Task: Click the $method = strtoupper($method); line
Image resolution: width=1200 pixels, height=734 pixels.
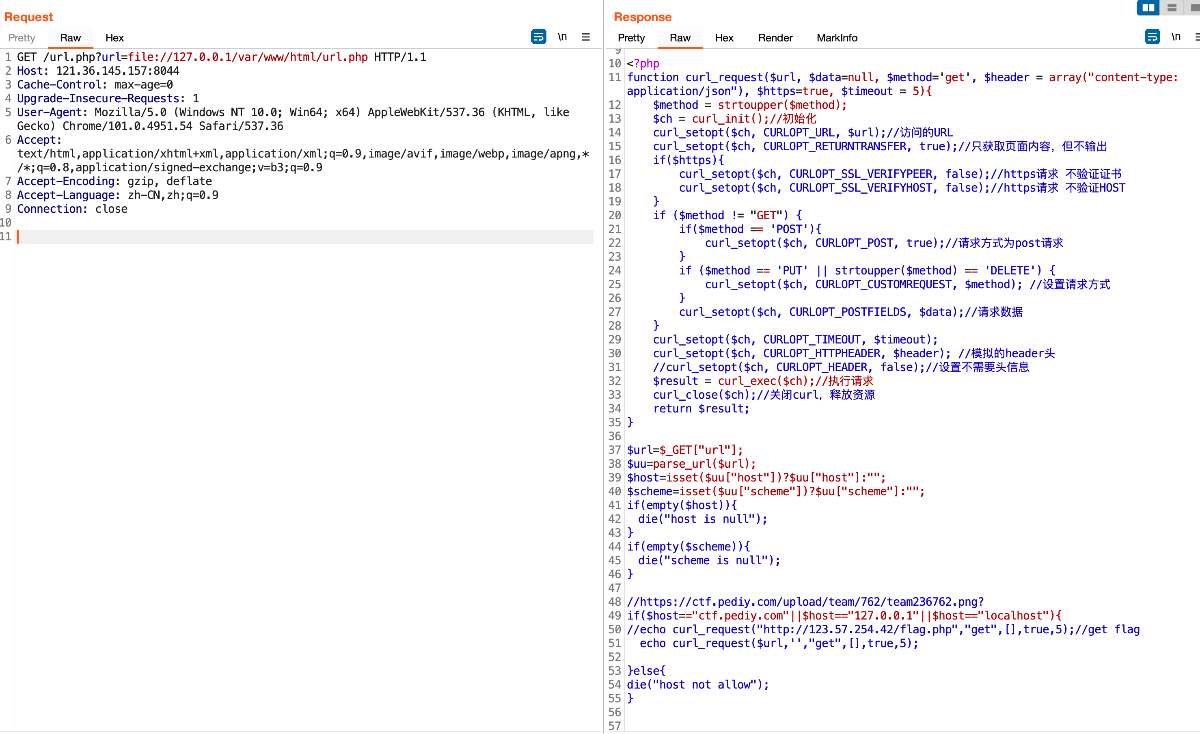Action: click(x=750, y=105)
